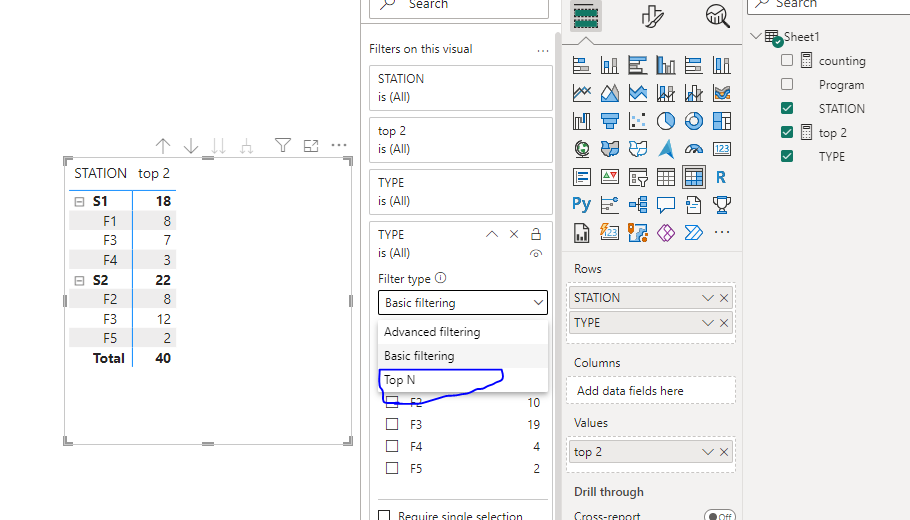Click the Filters pane search box
The height and width of the screenshot is (520, 910).
pos(458,6)
